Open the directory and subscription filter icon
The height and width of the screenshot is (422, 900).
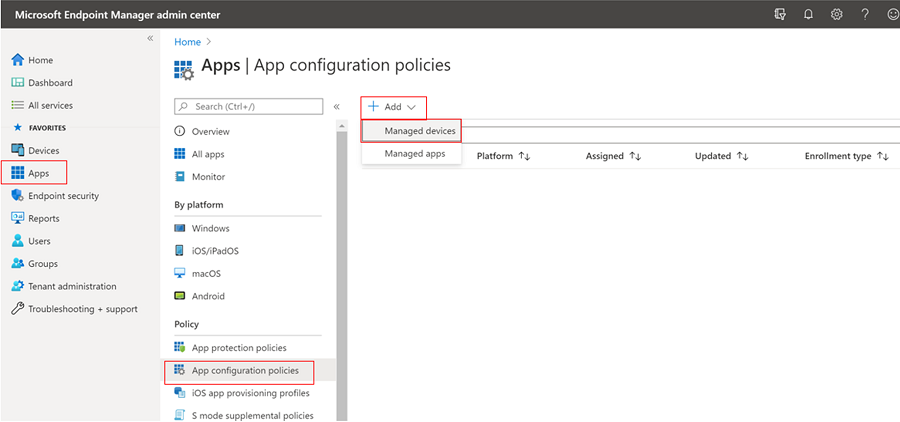[x=780, y=14]
